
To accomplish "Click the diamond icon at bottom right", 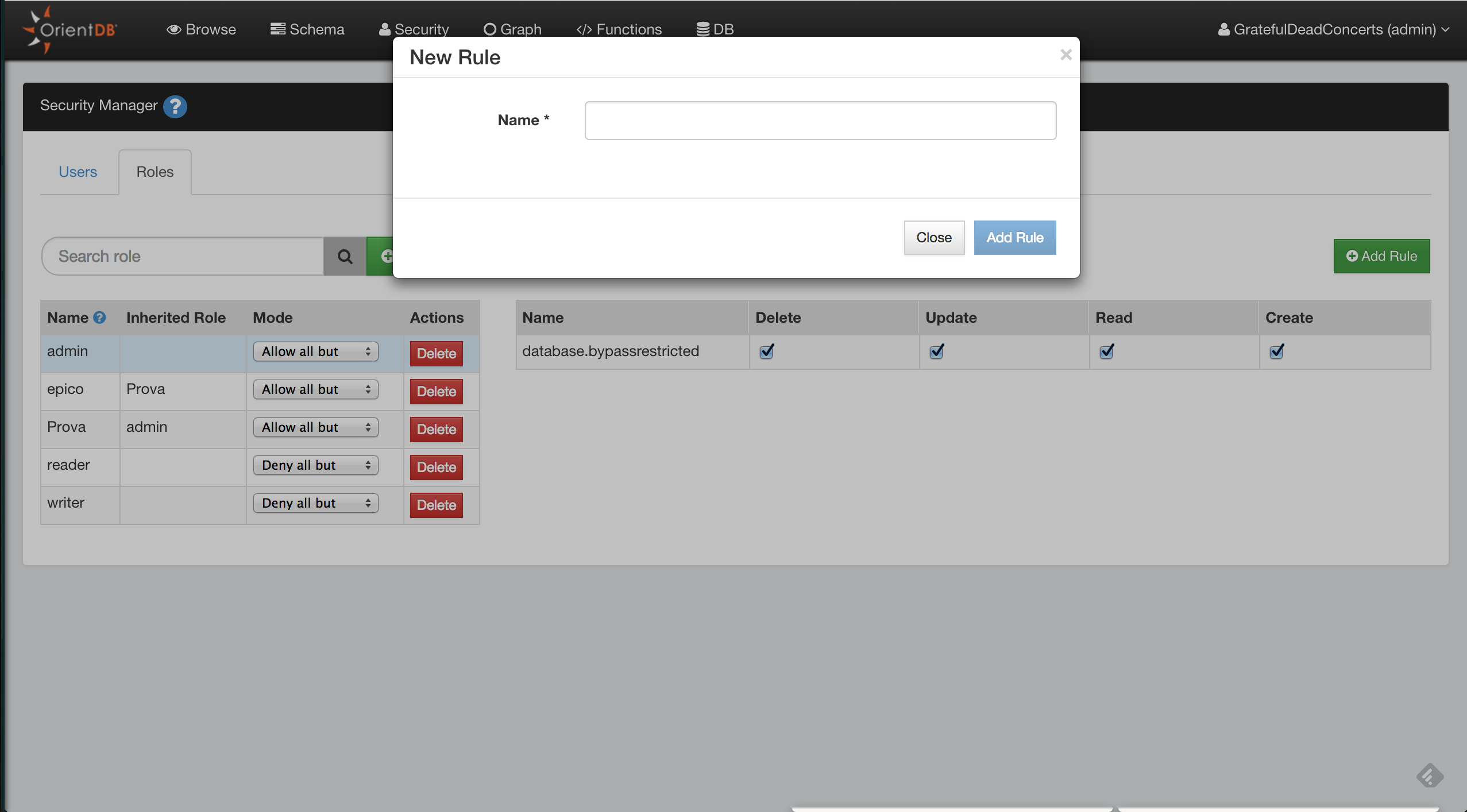I will pos(1429,776).
